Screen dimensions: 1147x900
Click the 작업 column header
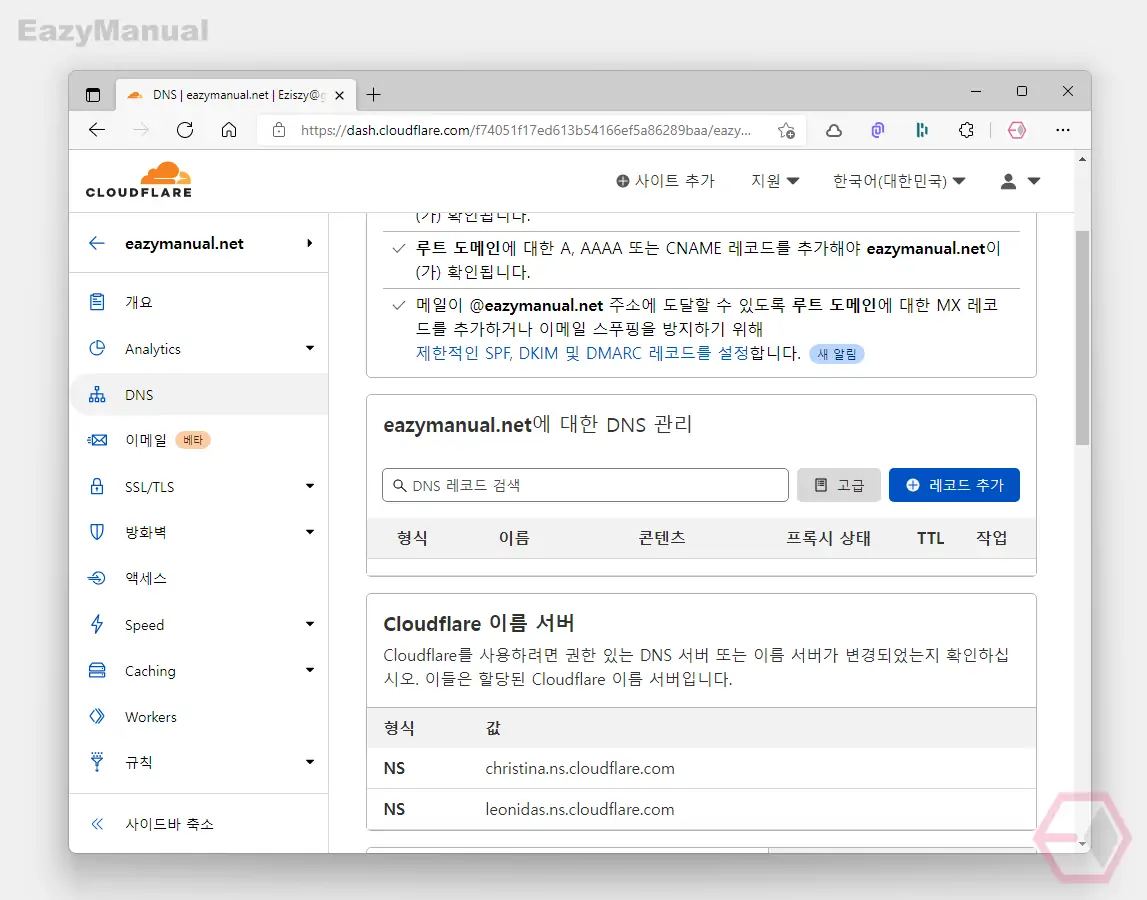(x=991, y=539)
